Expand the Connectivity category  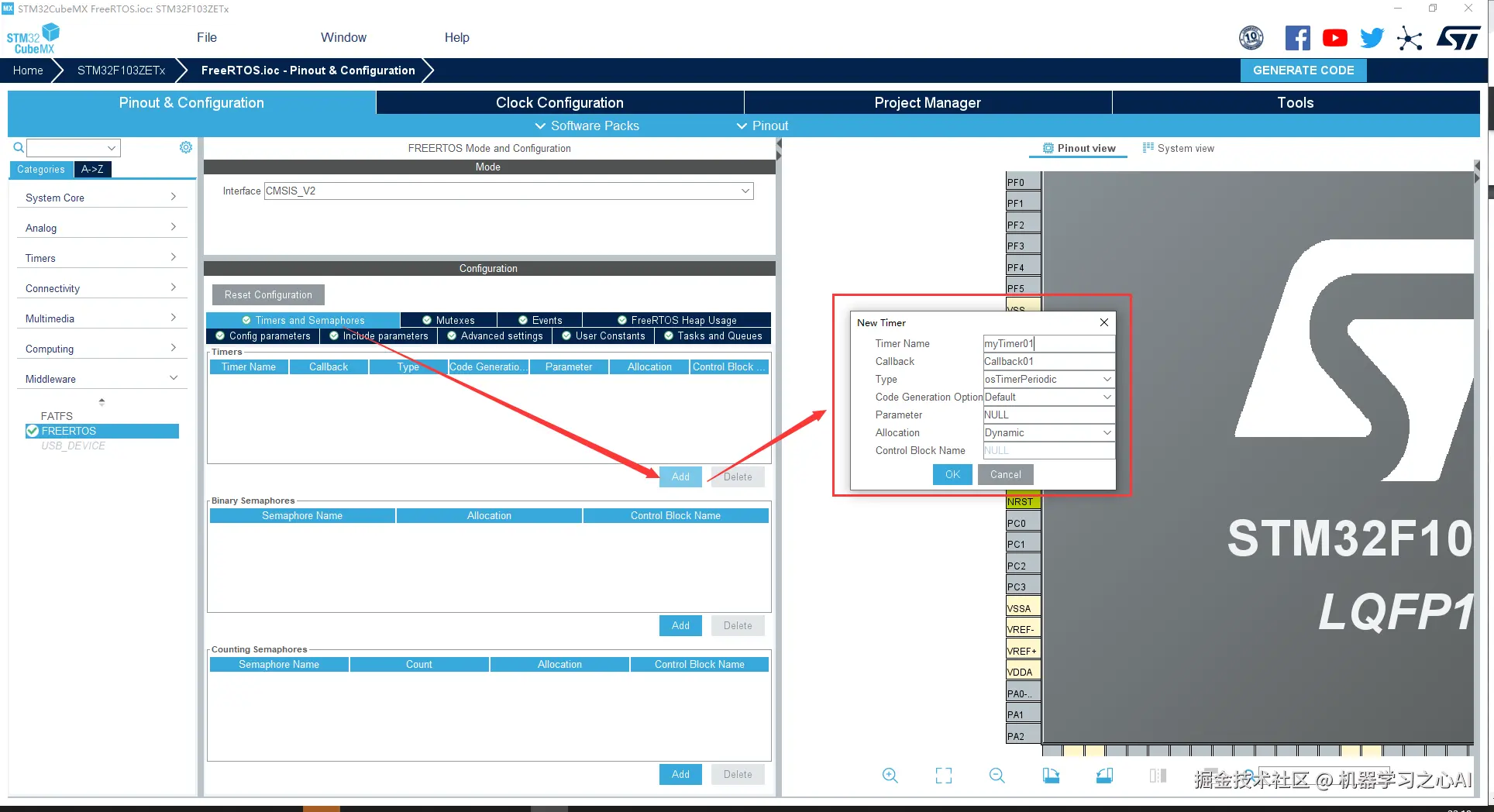click(102, 288)
